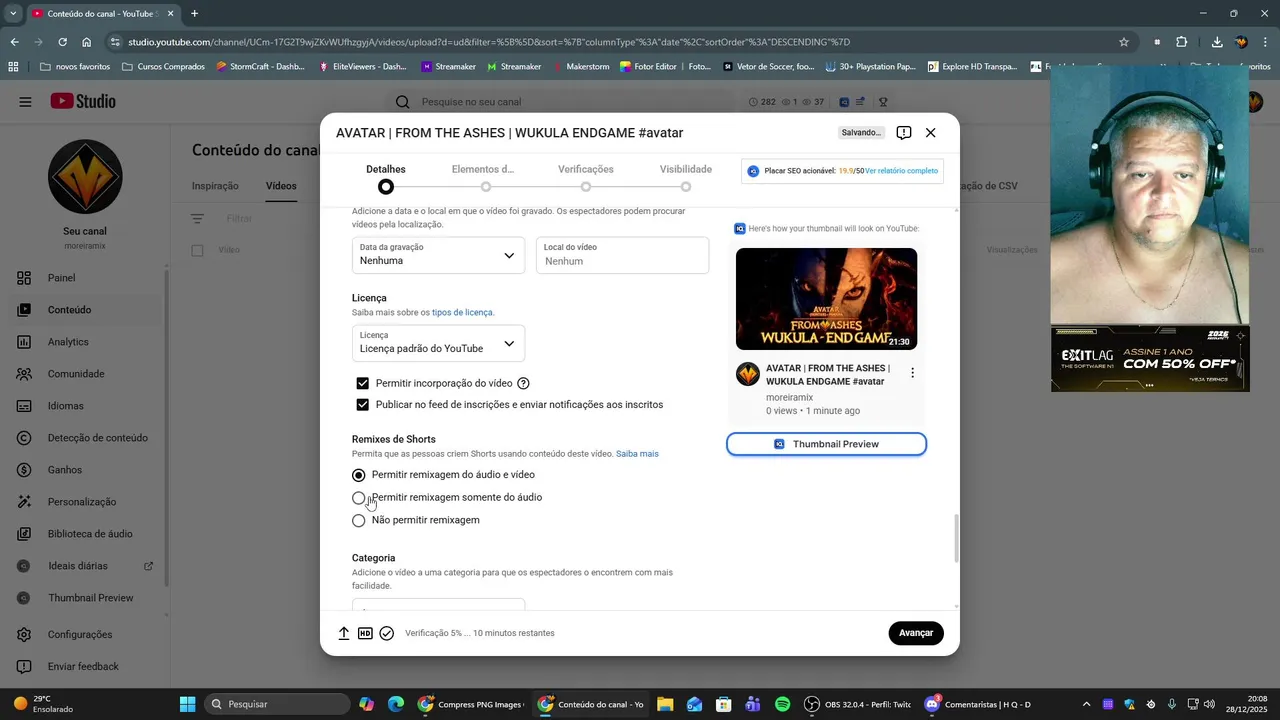Click the Windows taskbar Pesquisar box

pos(279,704)
